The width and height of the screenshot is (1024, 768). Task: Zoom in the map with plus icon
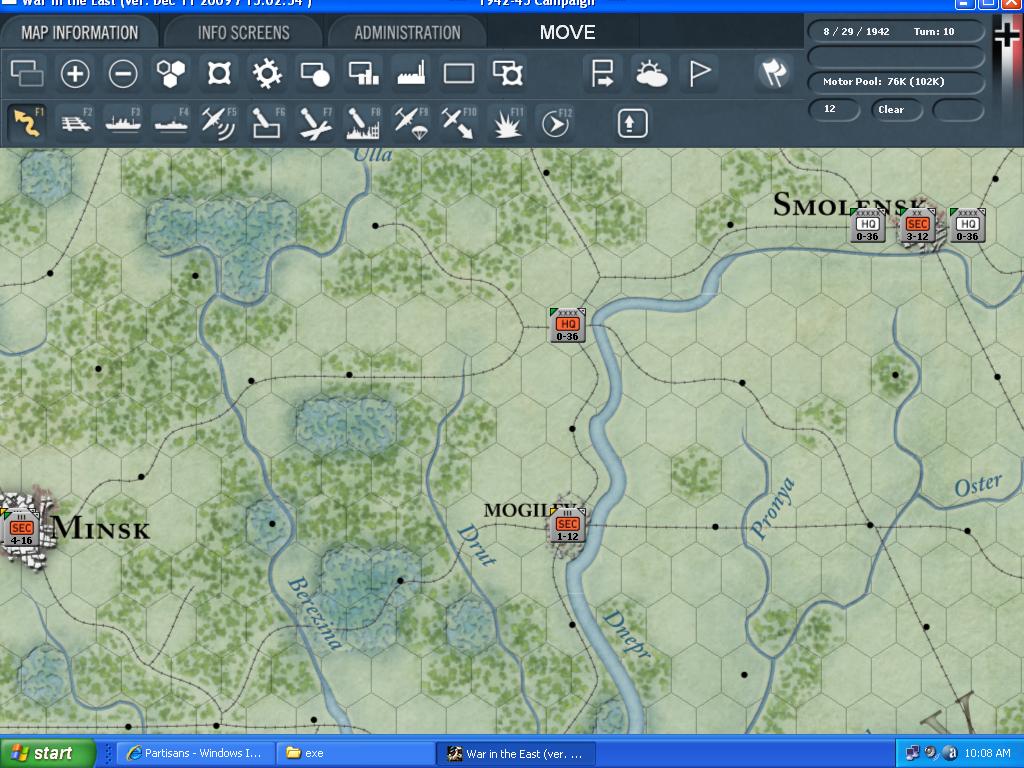click(74, 73)
